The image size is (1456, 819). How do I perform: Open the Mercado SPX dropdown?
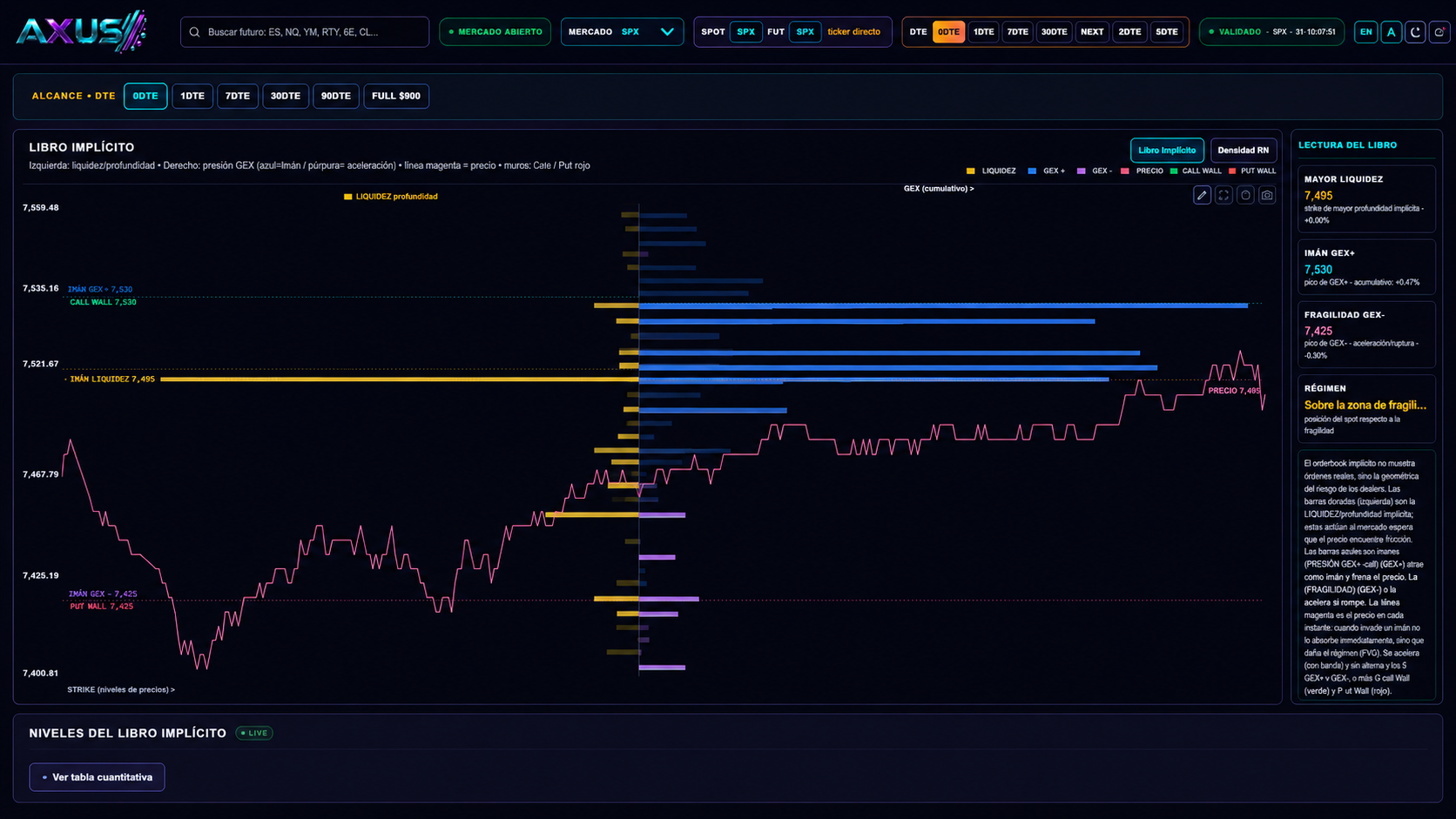click(622, 32)
